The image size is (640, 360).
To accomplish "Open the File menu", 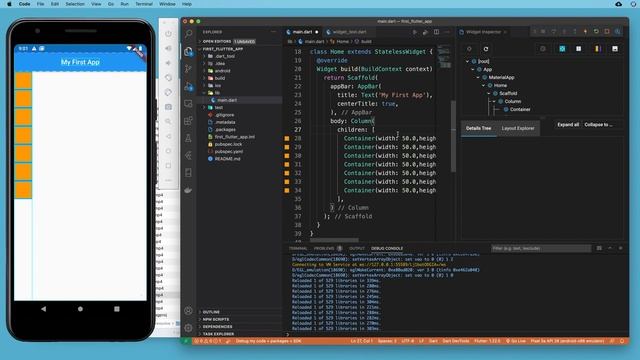I will (40, 4).
